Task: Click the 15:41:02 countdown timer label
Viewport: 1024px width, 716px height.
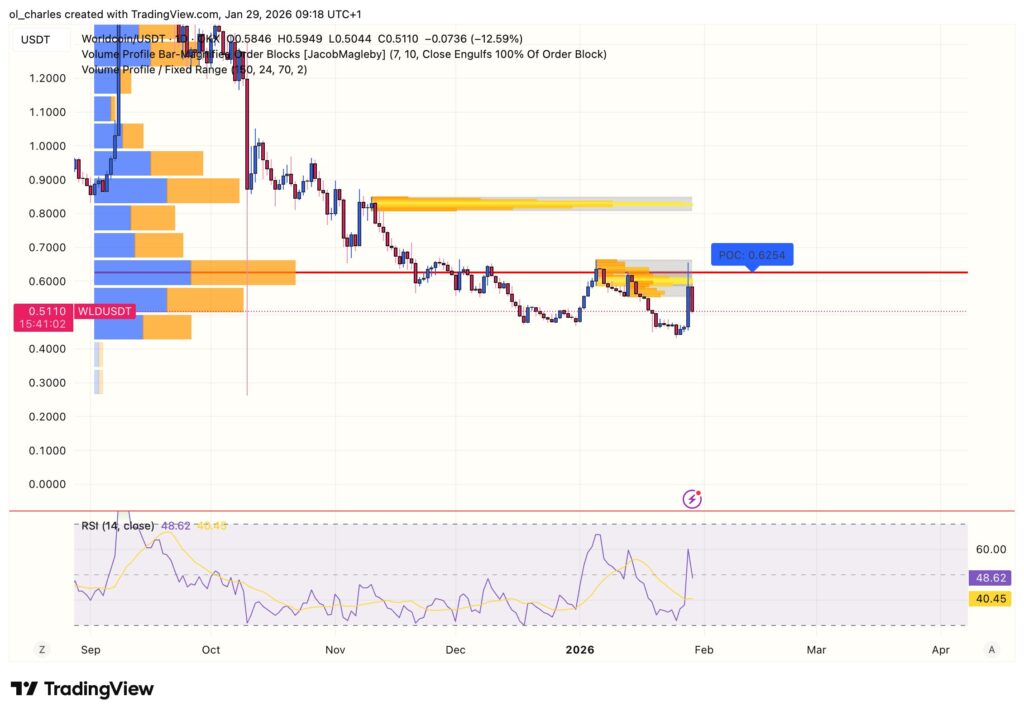Action: pyautogui.click(x=44, y=324)
